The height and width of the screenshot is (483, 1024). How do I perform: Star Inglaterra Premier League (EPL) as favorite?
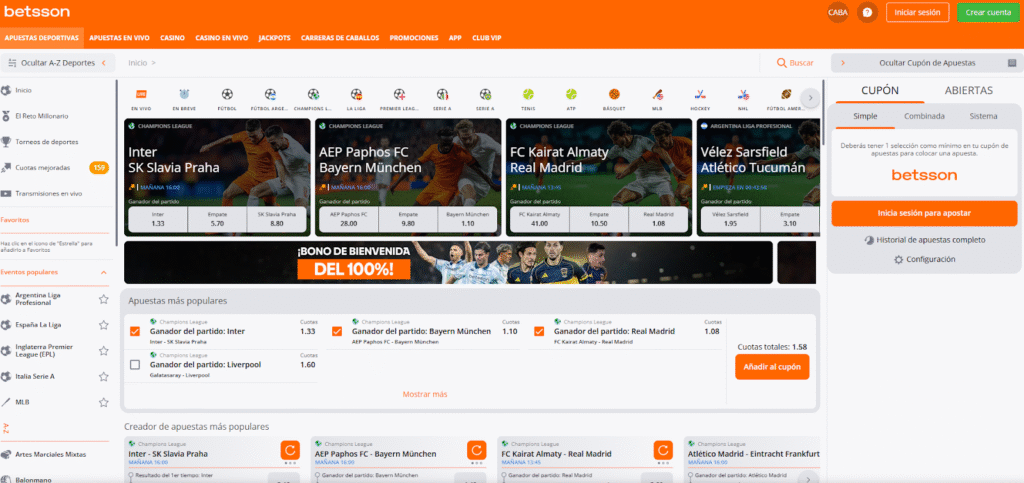click(x=103, y=351)
